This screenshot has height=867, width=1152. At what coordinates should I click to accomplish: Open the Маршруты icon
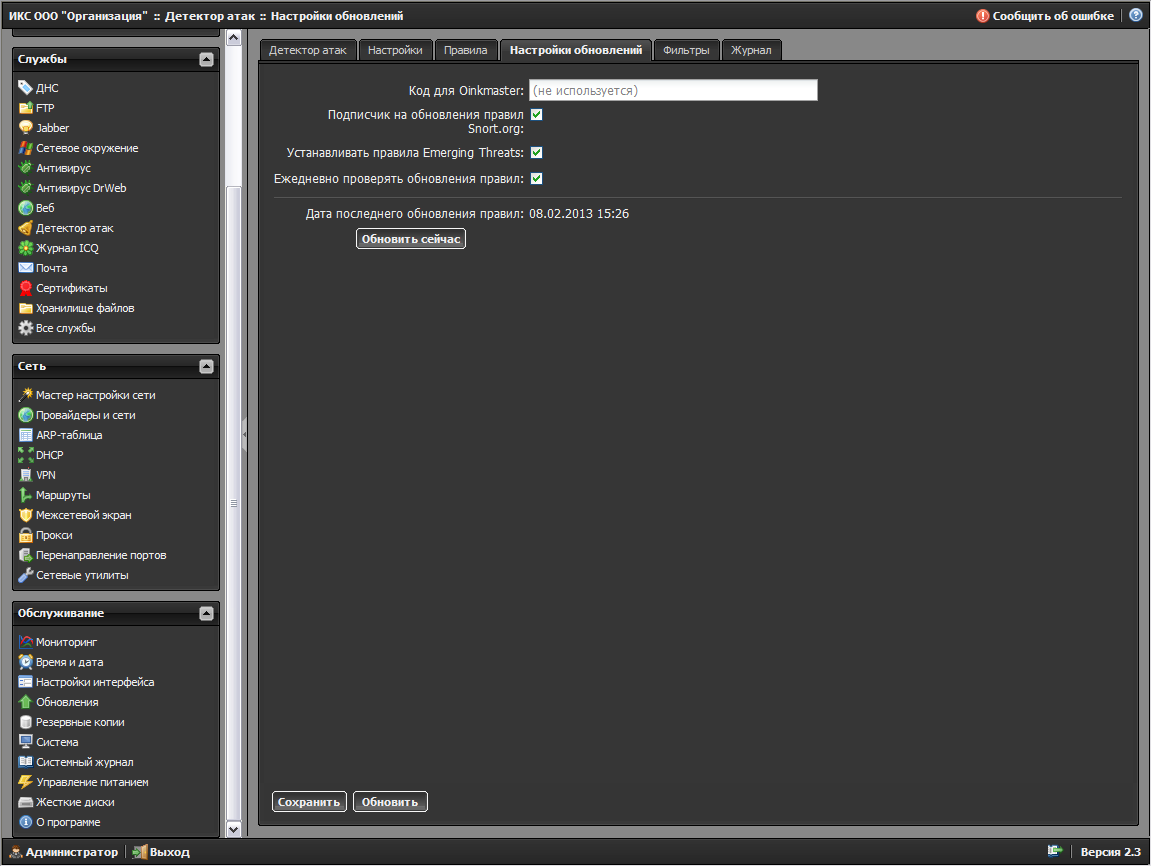(26, 495)
